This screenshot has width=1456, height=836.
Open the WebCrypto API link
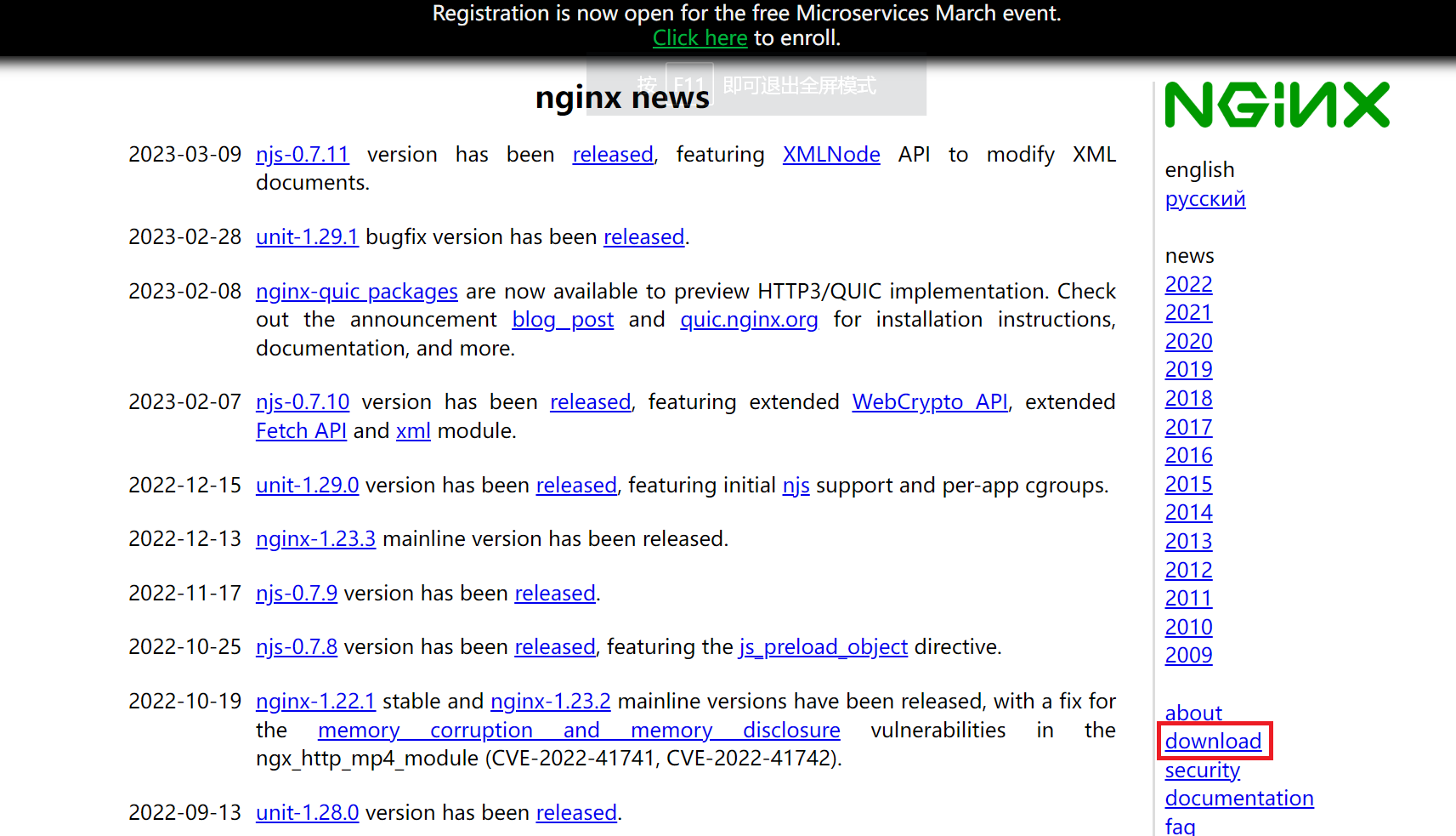coord(930,402)
